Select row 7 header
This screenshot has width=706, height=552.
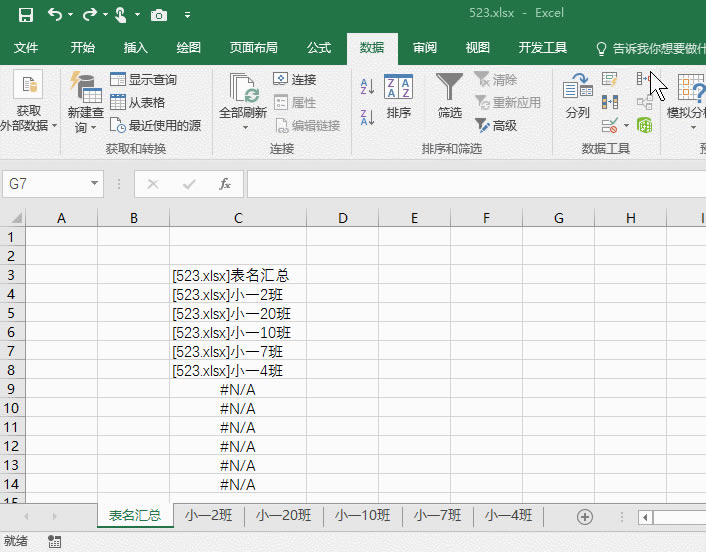coord(11,351)
